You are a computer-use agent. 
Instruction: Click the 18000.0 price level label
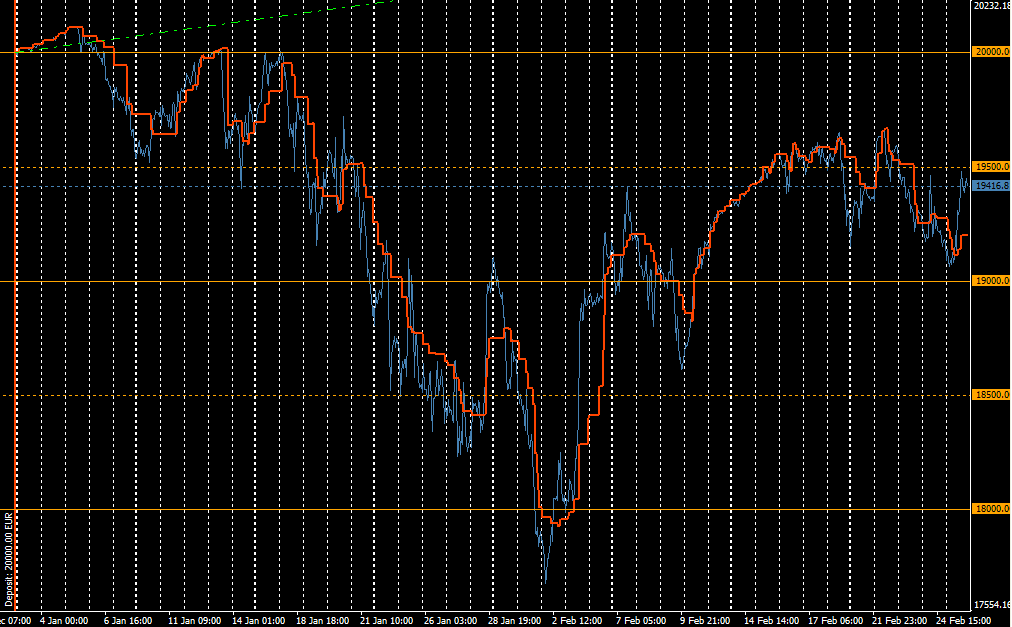point(991,509)
